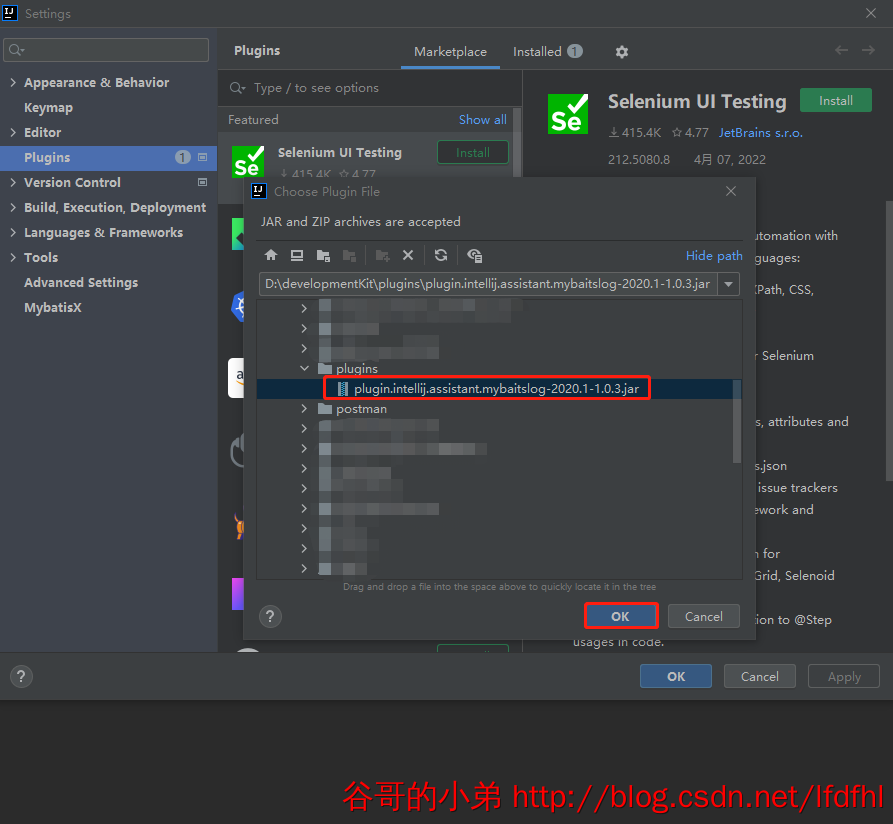This screenshot has height=824, width=893.
Task: Switch to Marketplace tab
Action: [x=450, y=52]
